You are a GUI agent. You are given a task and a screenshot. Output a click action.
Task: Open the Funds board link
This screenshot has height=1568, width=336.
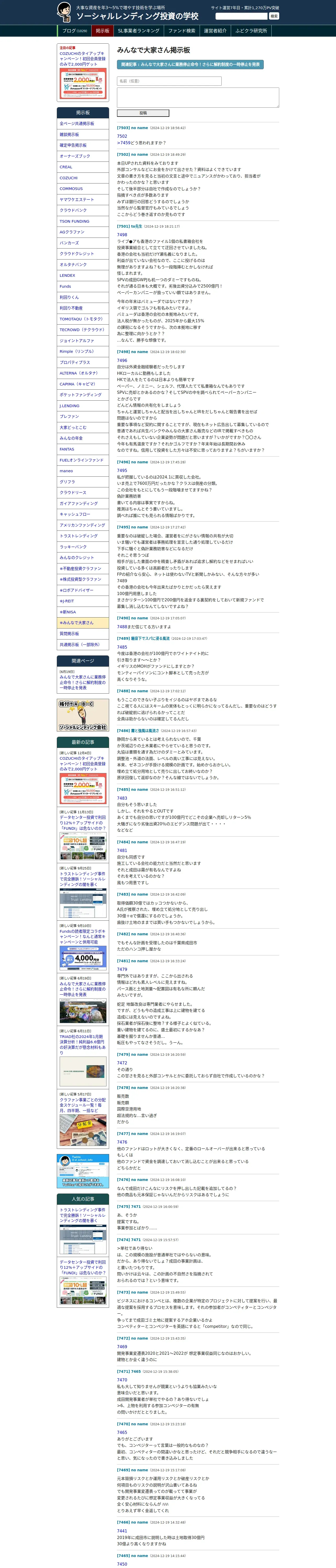pos(83,286)
